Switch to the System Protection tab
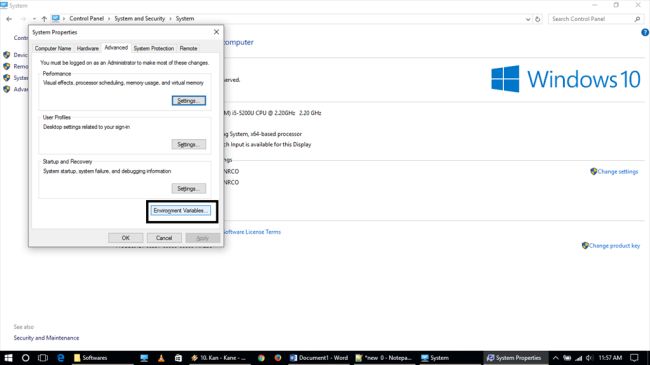This screenshot has width=650, height=365. point(154,49)
